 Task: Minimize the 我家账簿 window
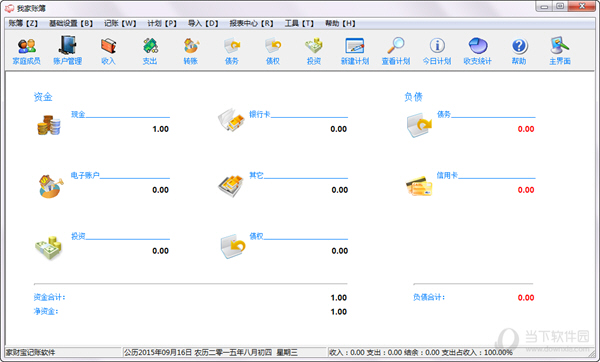544,7
